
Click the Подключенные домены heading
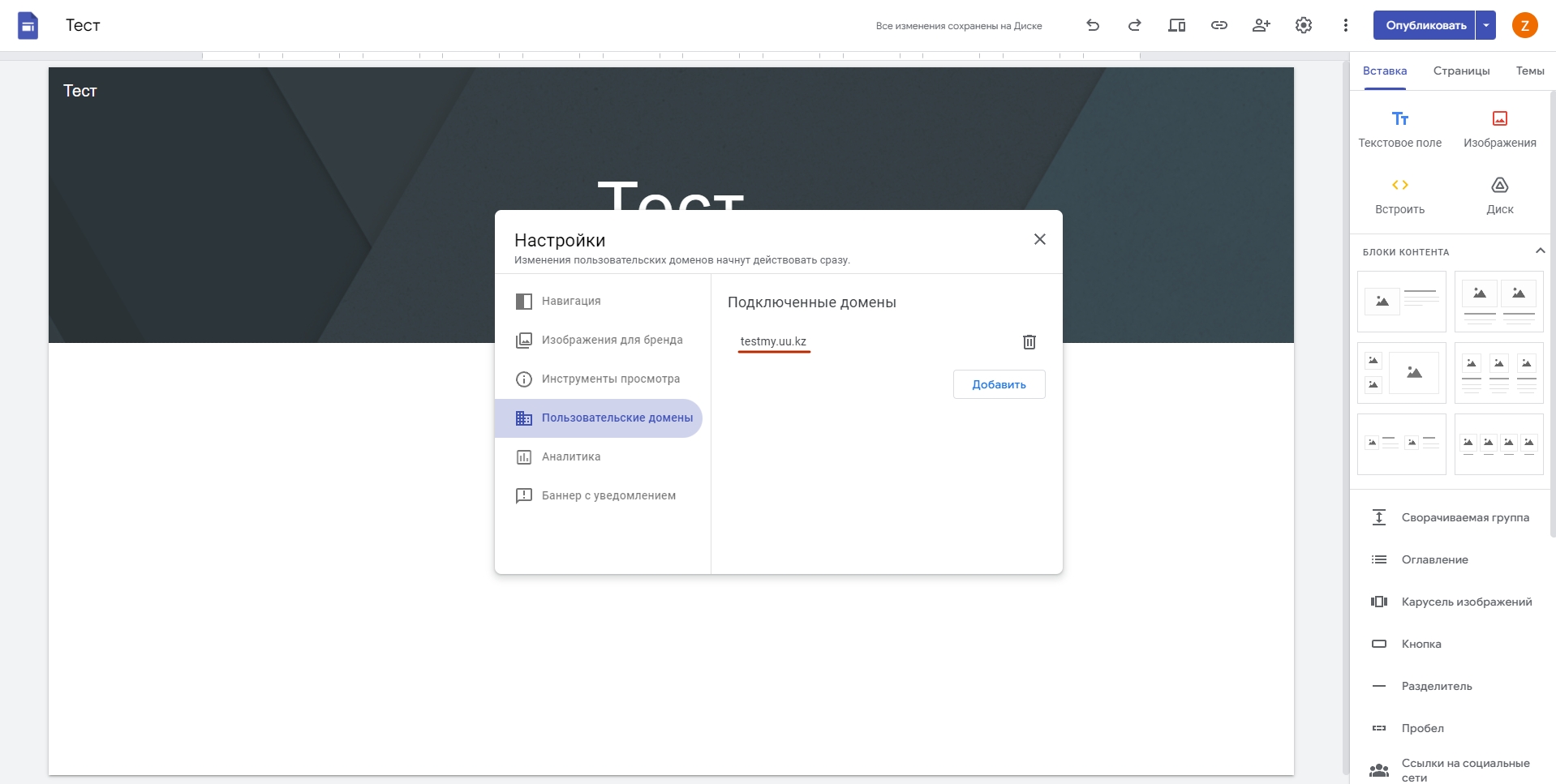(812, 302)
